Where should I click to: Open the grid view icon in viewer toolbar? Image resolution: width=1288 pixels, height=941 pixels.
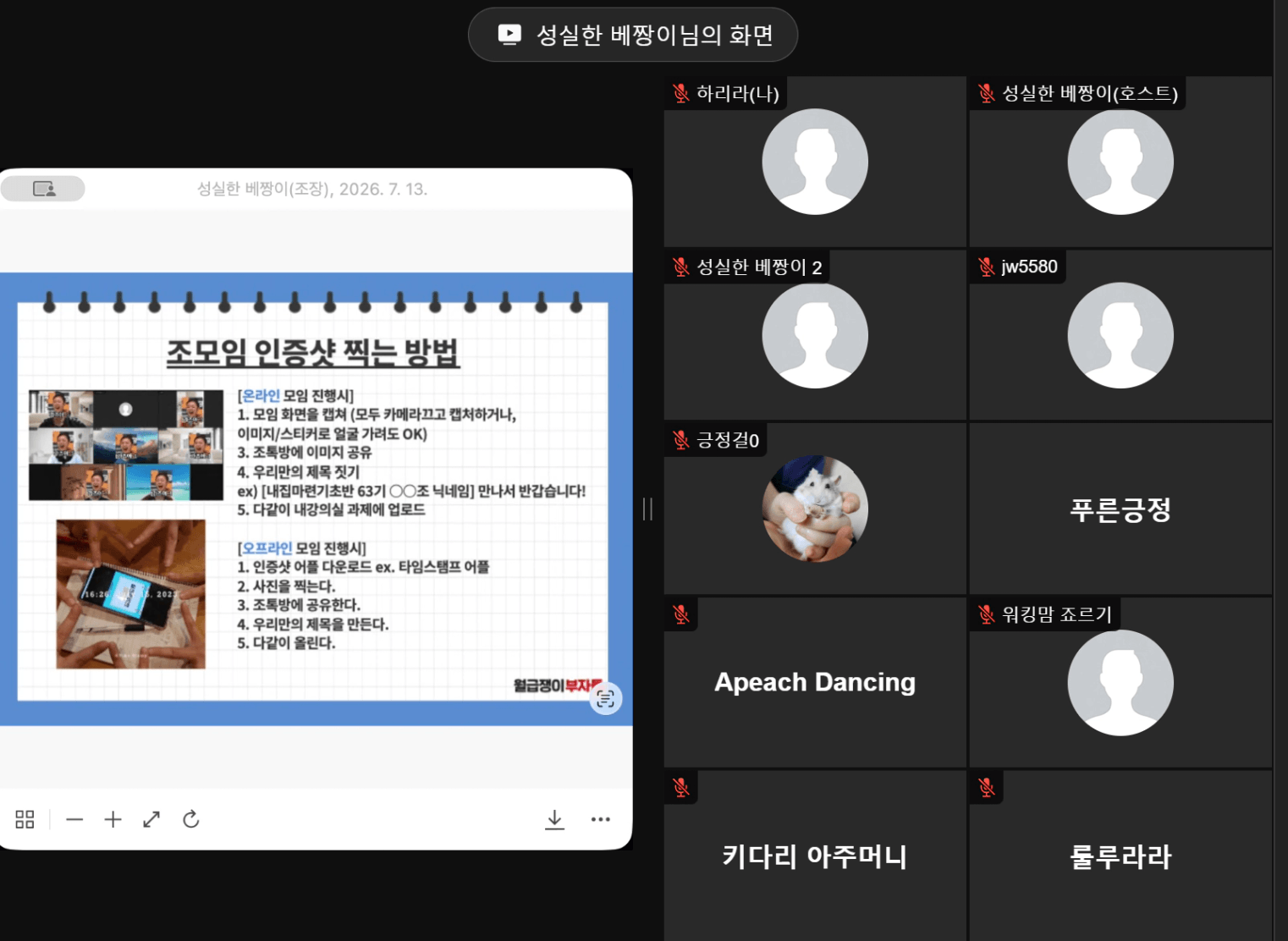[x=25, y=819]
